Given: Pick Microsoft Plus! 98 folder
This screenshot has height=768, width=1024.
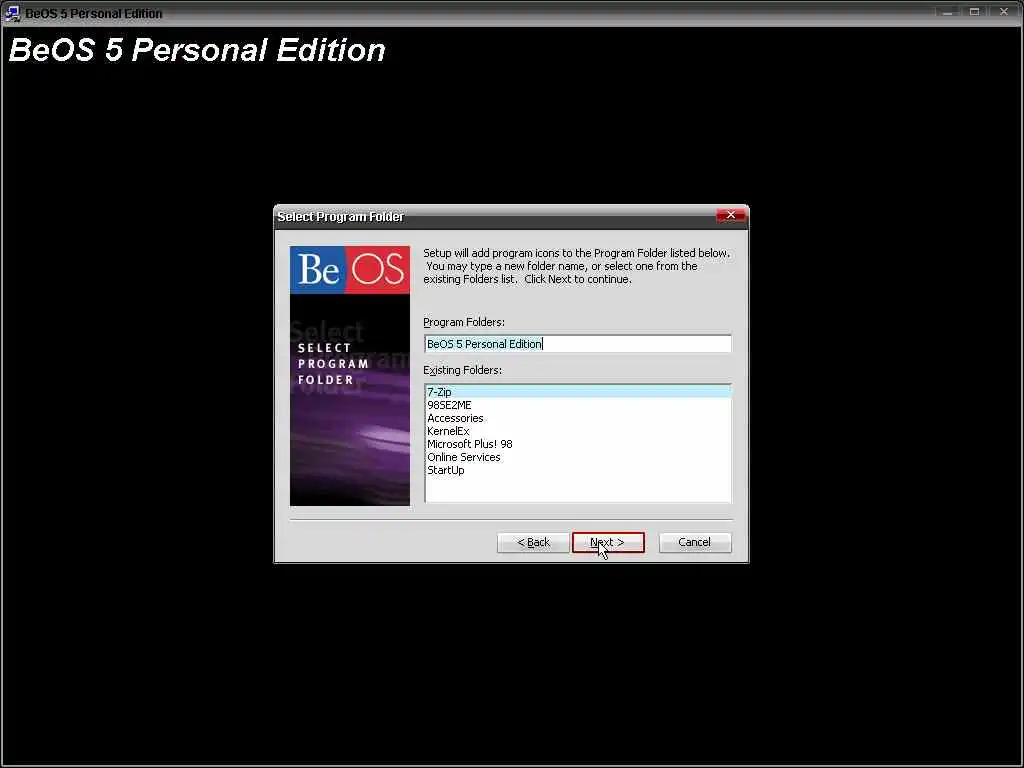Looking at the screenshot, I should pyautogui.click(x=577, y=444).
